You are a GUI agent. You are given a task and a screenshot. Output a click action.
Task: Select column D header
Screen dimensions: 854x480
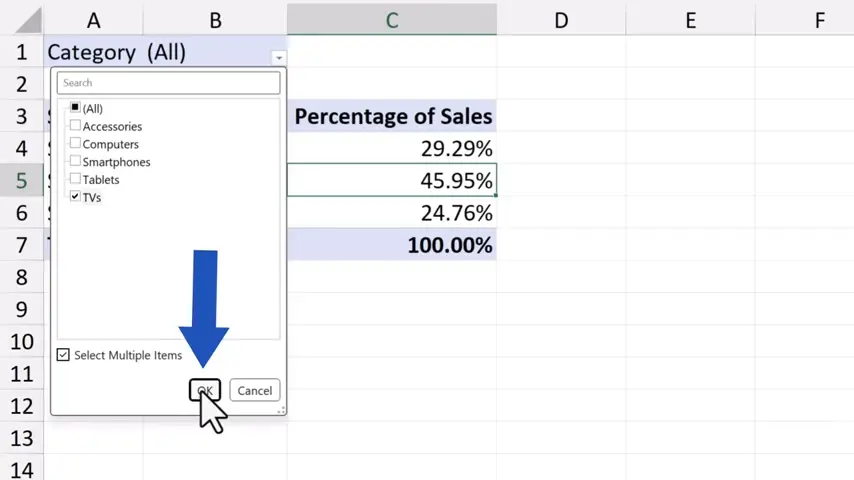(561, 19)
